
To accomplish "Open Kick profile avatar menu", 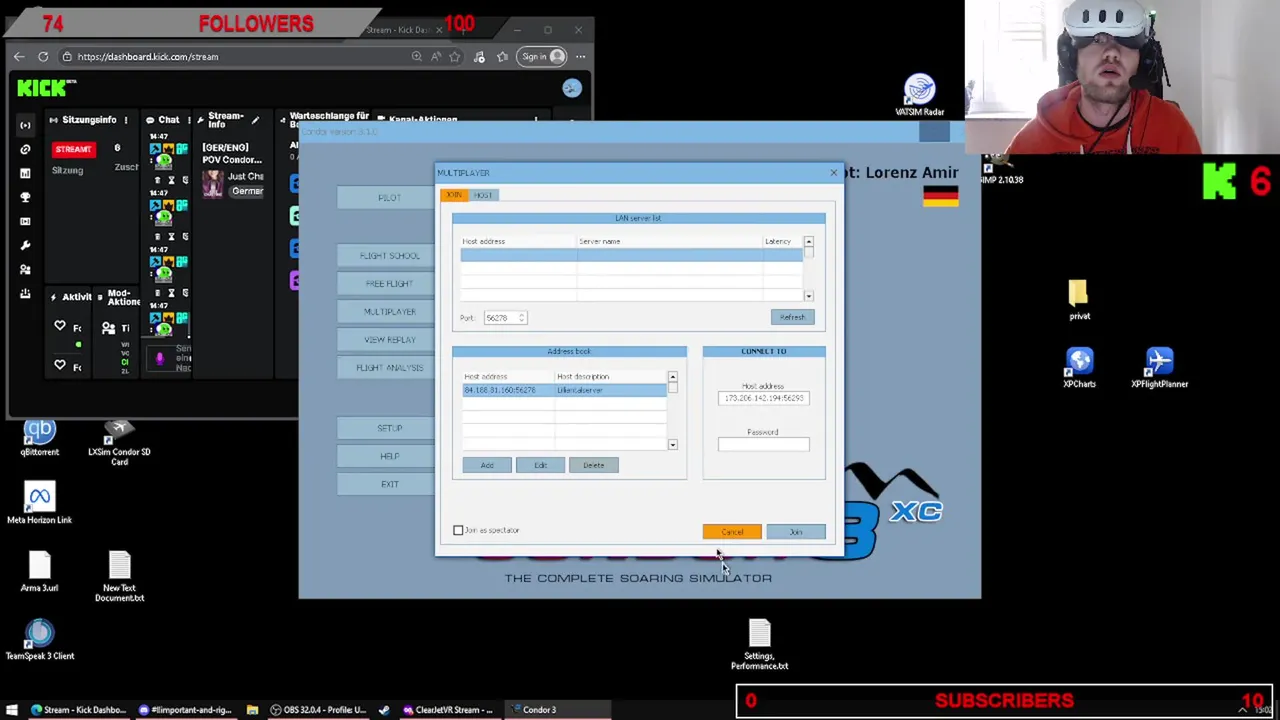I will click(571, 89).
